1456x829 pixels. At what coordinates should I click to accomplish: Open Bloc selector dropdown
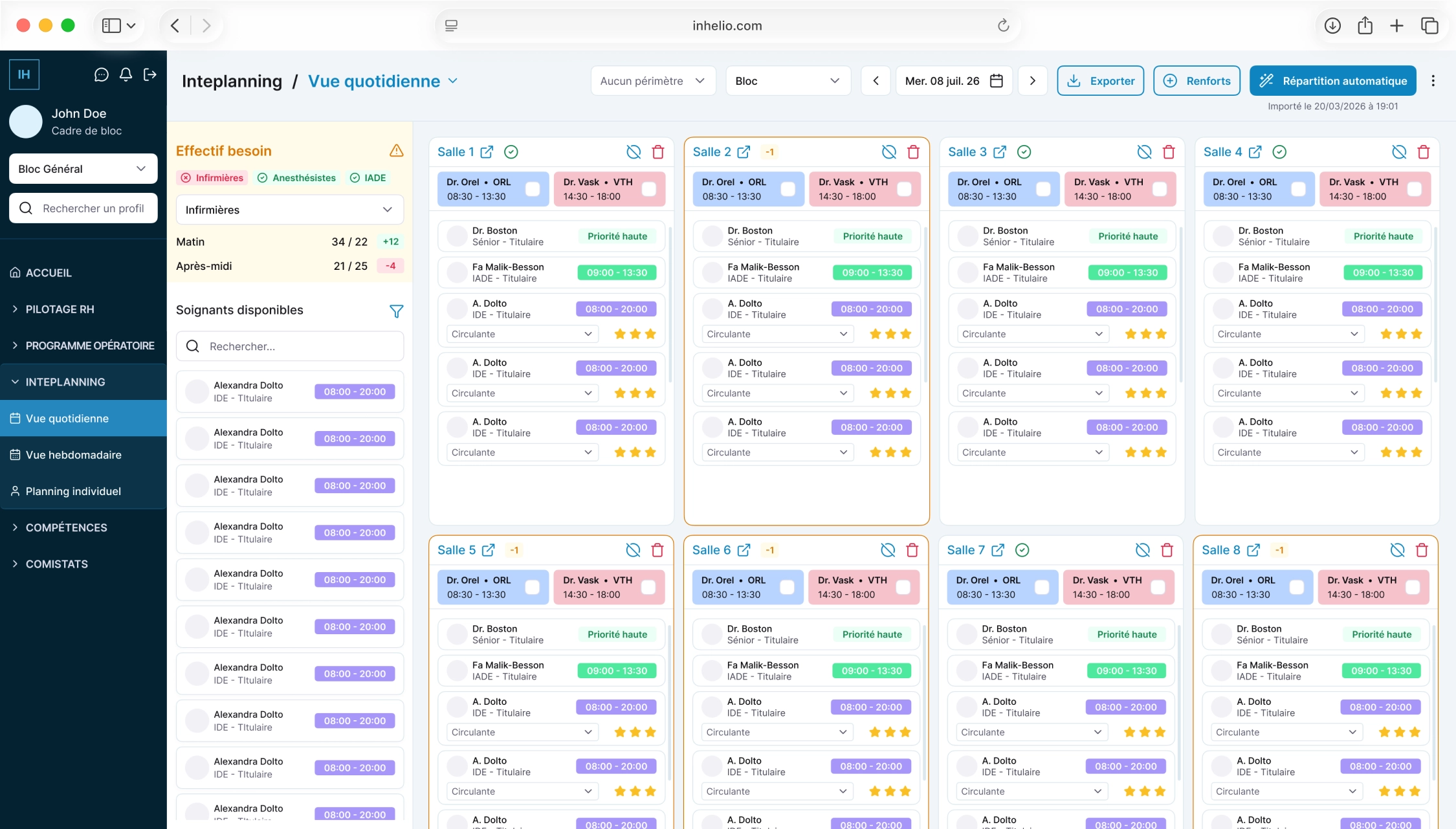[788, 81]
